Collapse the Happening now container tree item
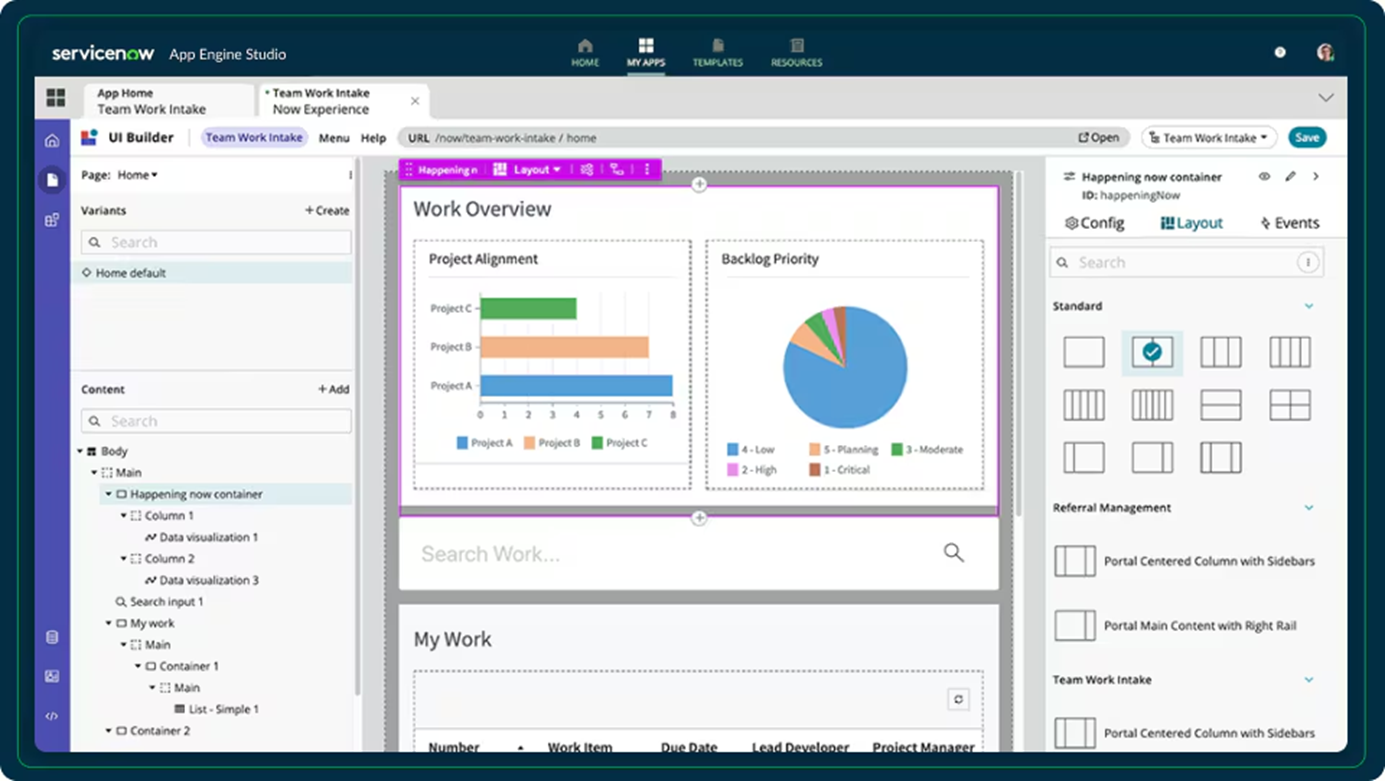1385x781 pixels. point(110,494)
